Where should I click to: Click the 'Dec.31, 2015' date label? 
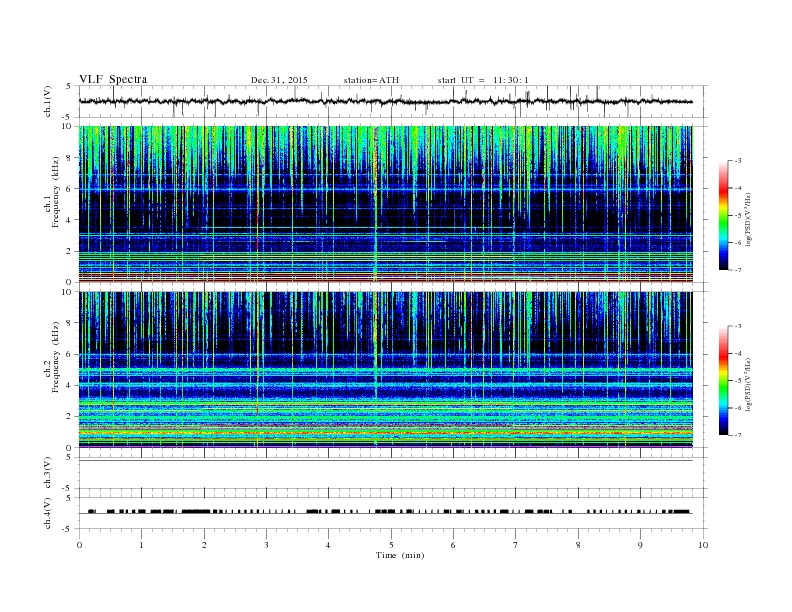[279, 80]
